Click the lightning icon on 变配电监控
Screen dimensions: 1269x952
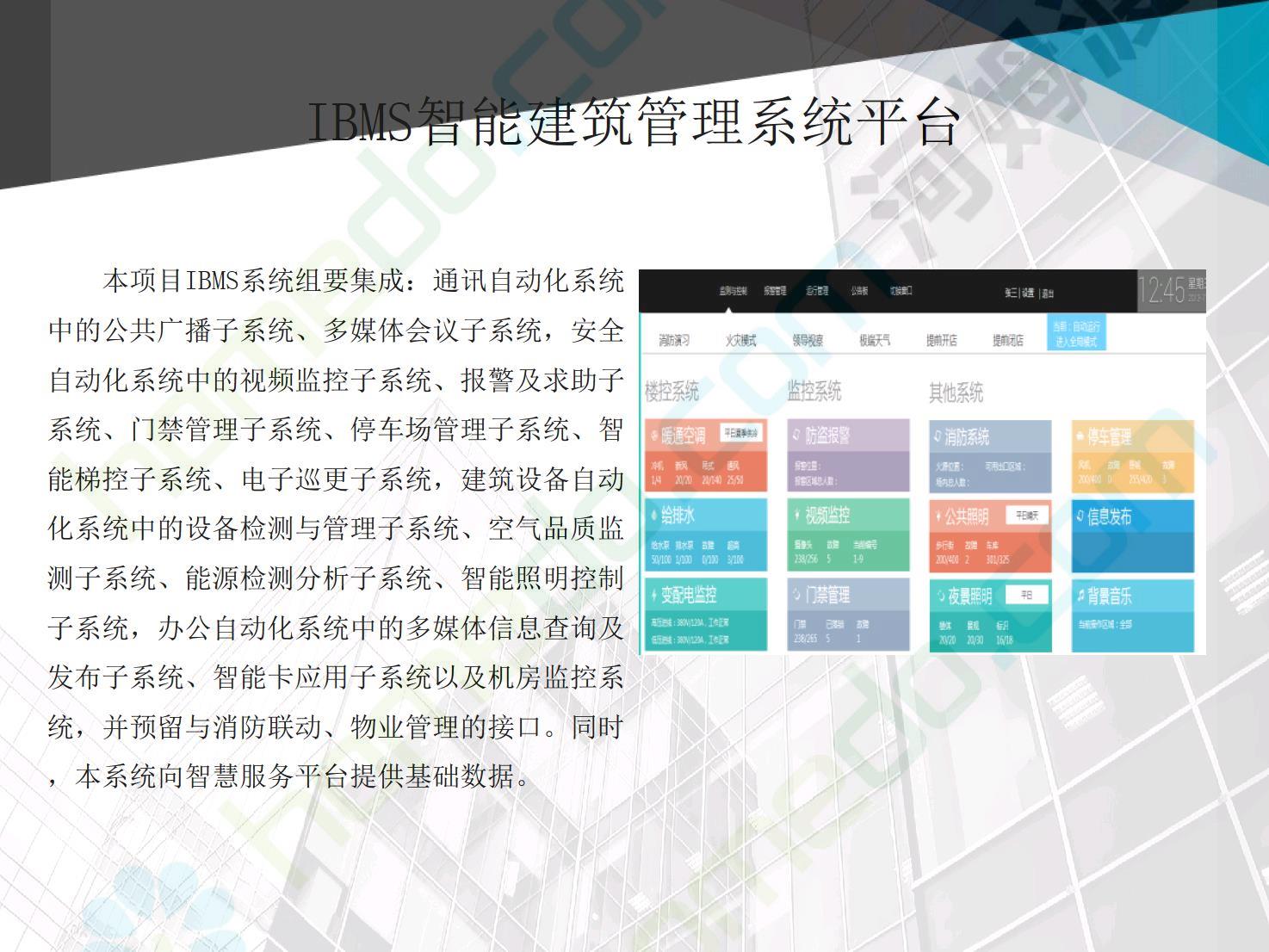pos(654,595)
